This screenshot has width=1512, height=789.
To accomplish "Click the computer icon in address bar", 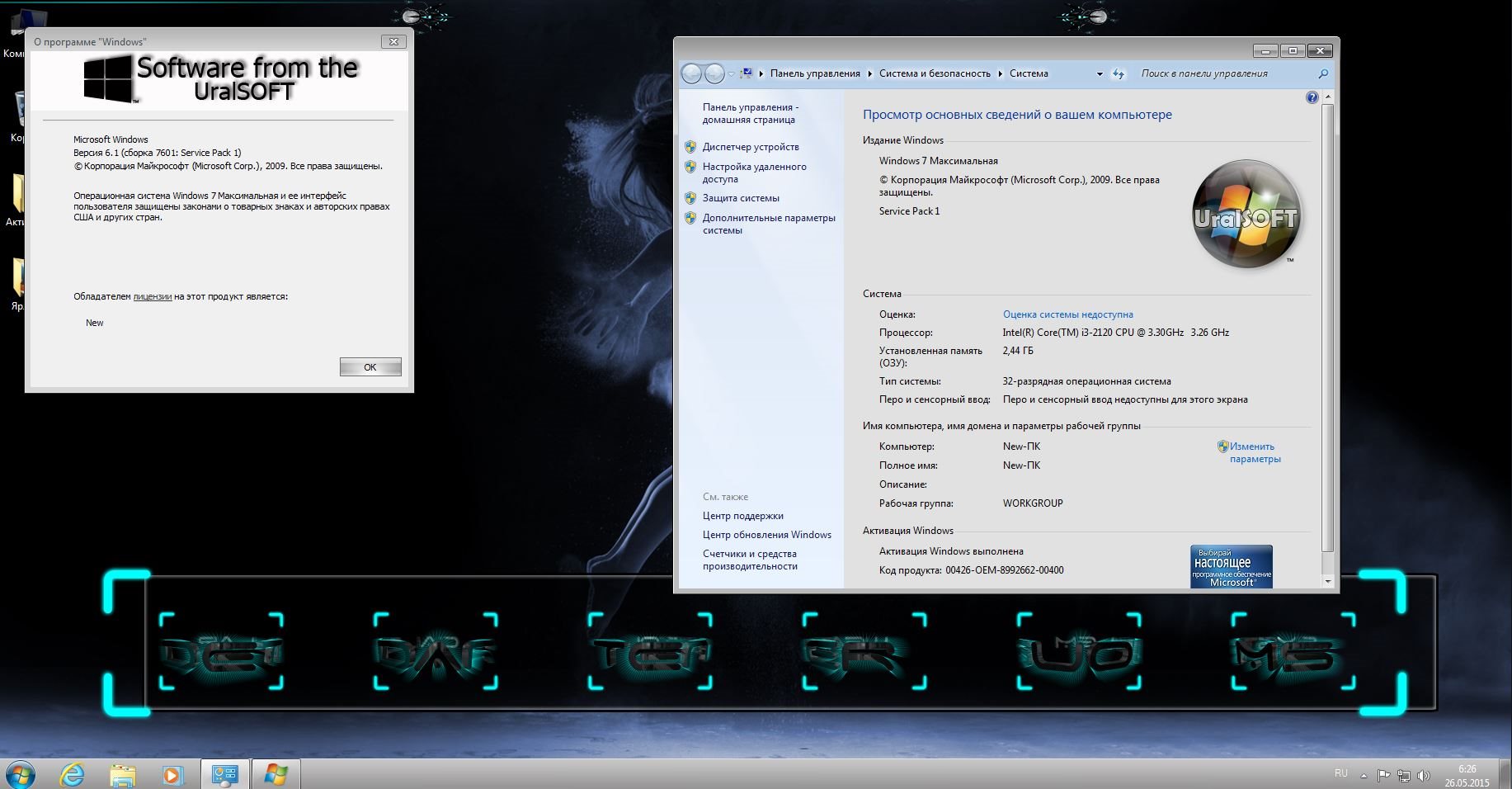I will [747, 73].
